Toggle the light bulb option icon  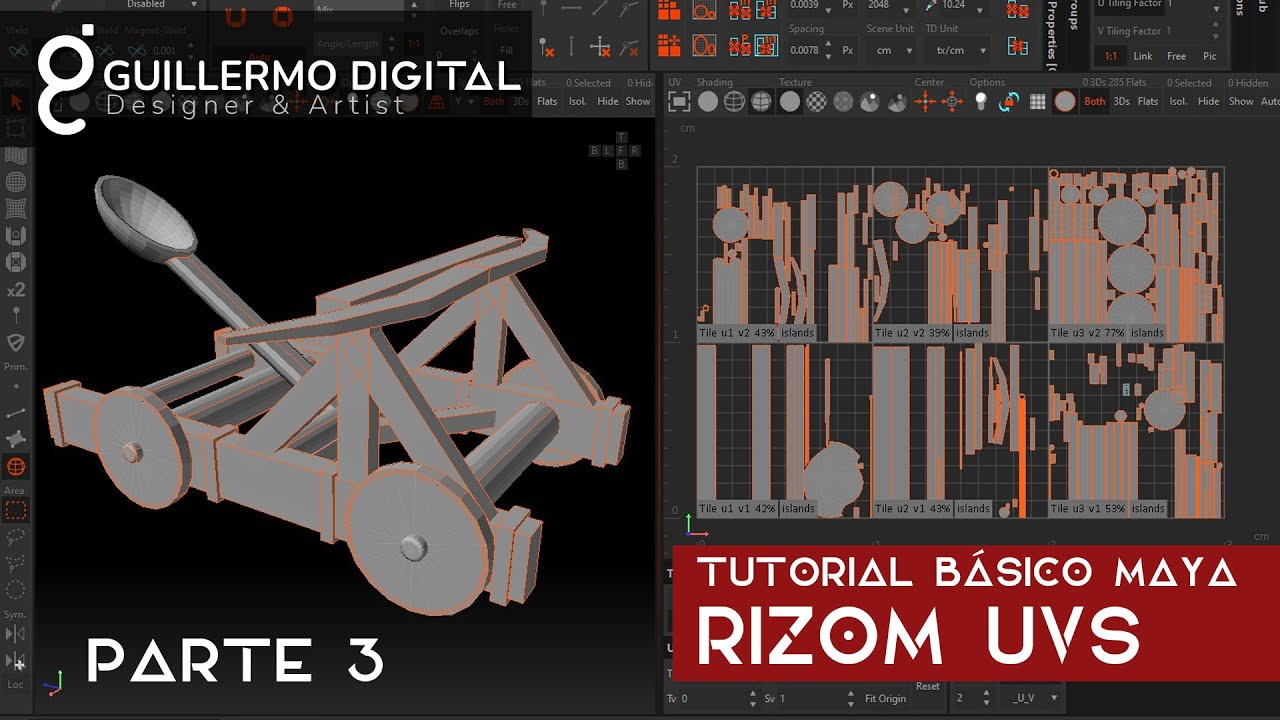981,101
